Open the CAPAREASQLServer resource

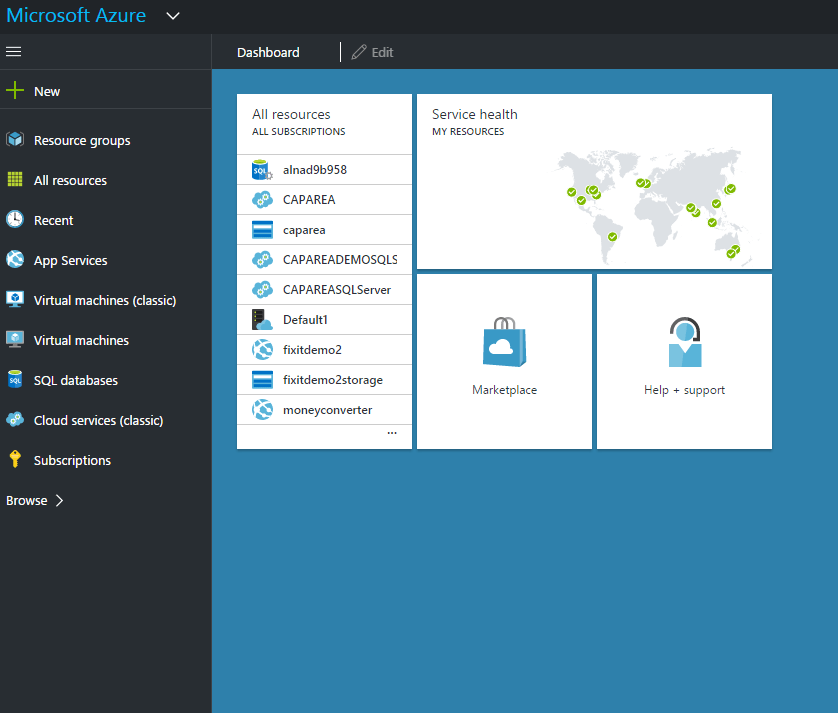pyautogui.click(x=324, y=290)
